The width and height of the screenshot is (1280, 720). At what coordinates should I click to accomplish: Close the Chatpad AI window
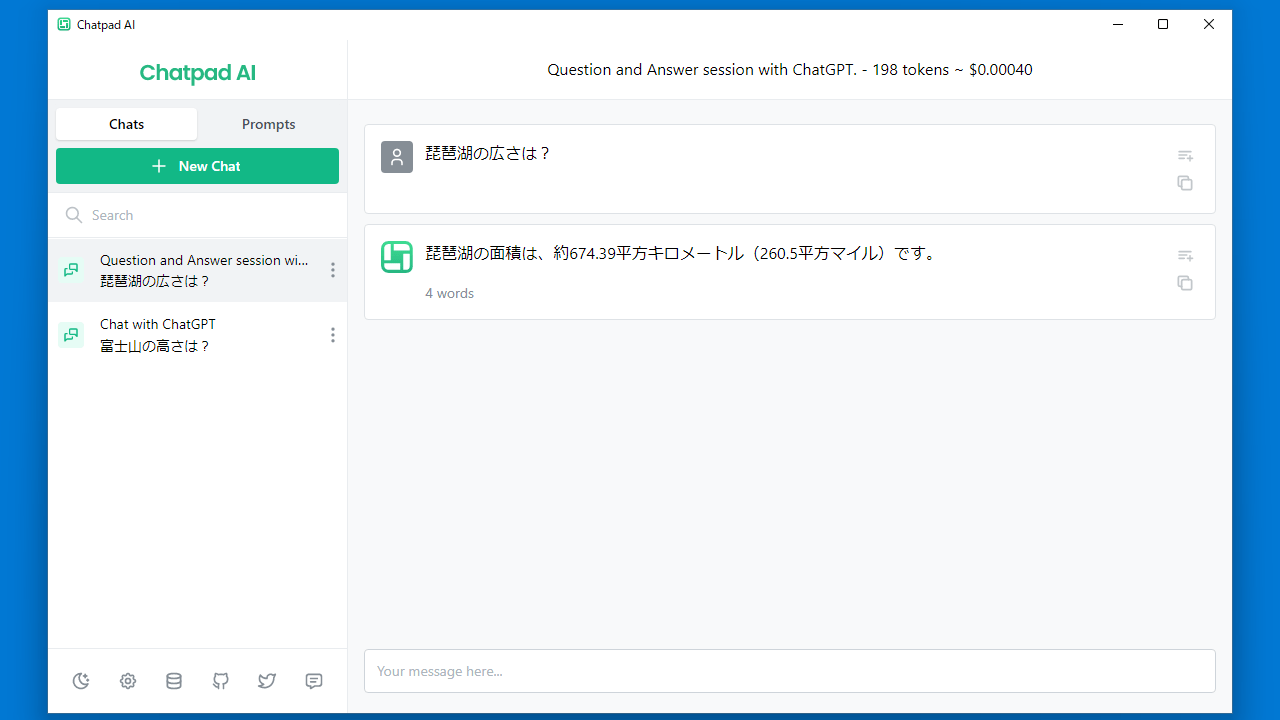1209,25
